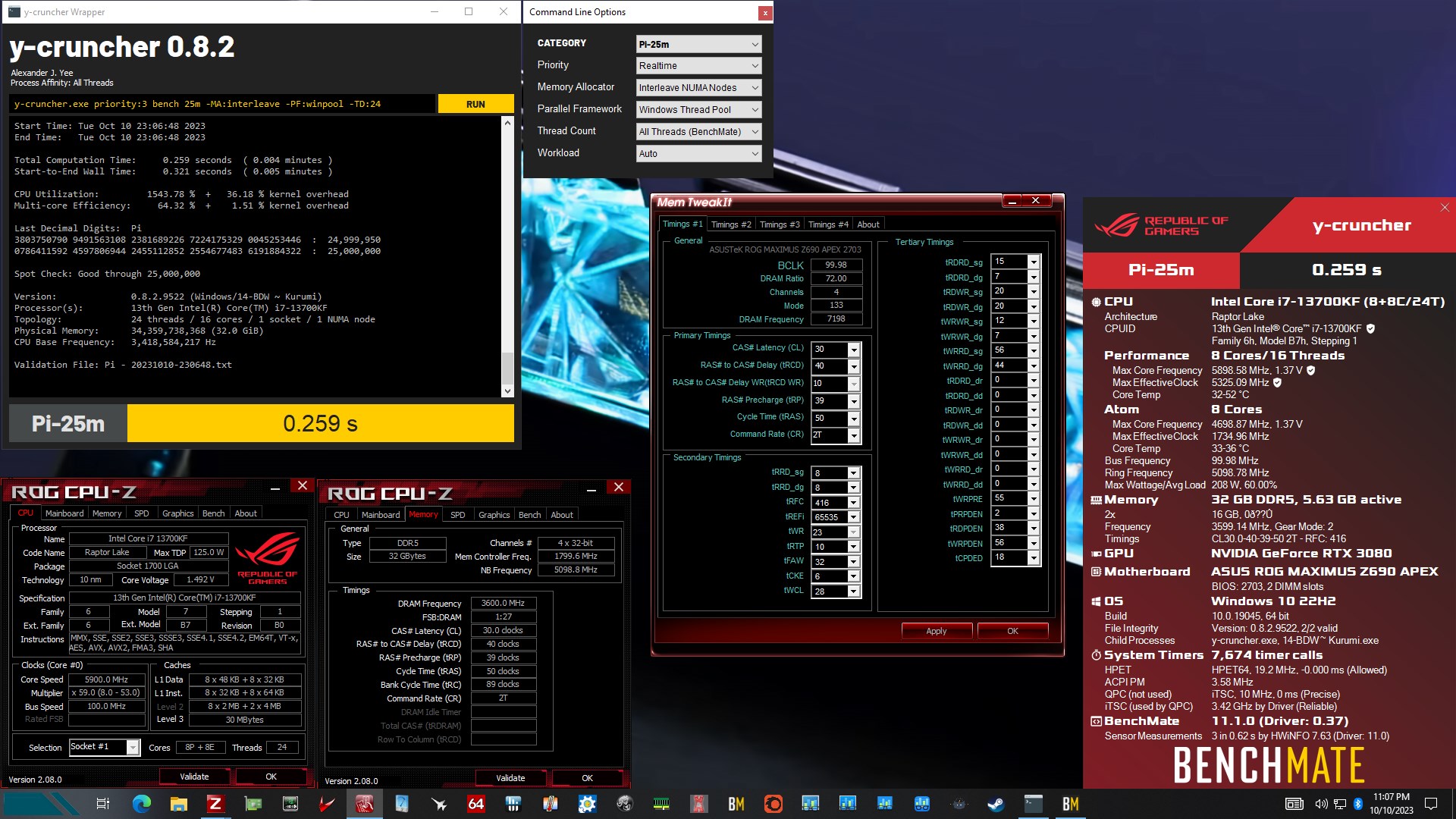Open the Socket #1 selection dropdown in CPU-Z

105,748
